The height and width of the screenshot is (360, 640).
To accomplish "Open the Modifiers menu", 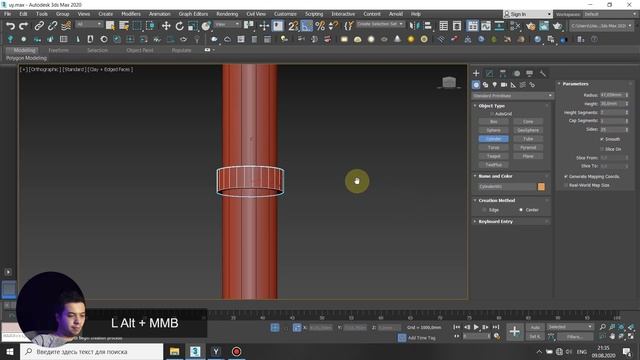I will pyautogui.click(x=131, y=14).
